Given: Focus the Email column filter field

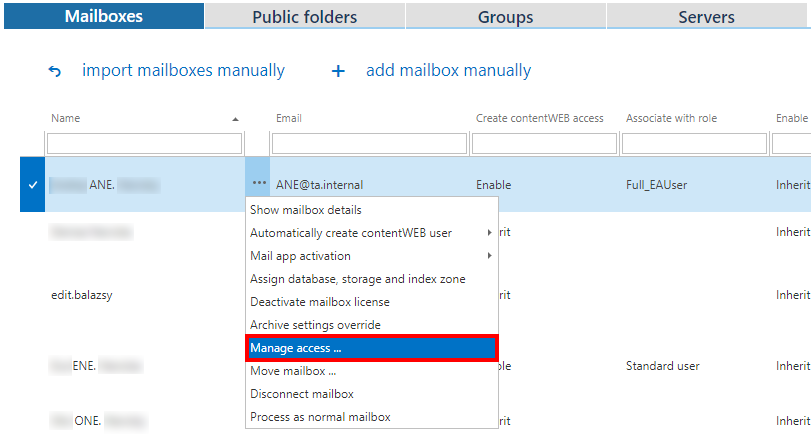Looking at the screenshot, I should click(369, 144).
